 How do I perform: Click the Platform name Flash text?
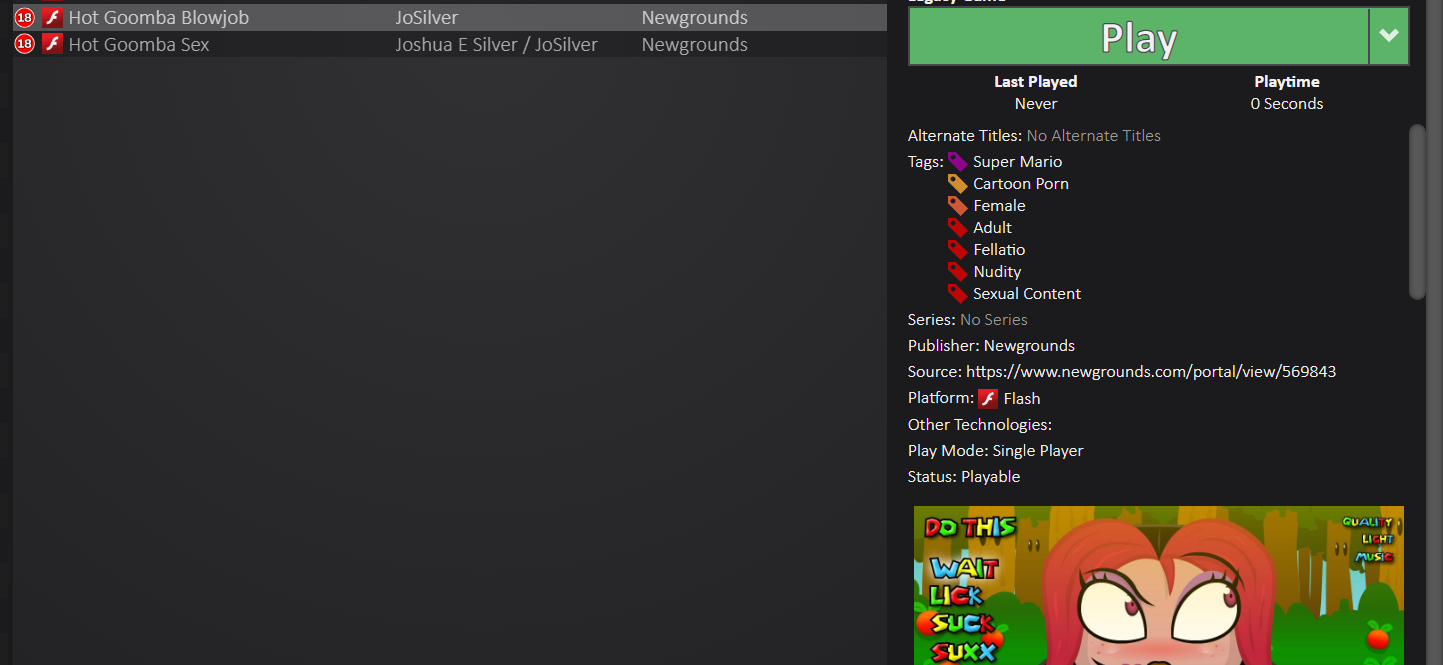(x=1022, y=398)
